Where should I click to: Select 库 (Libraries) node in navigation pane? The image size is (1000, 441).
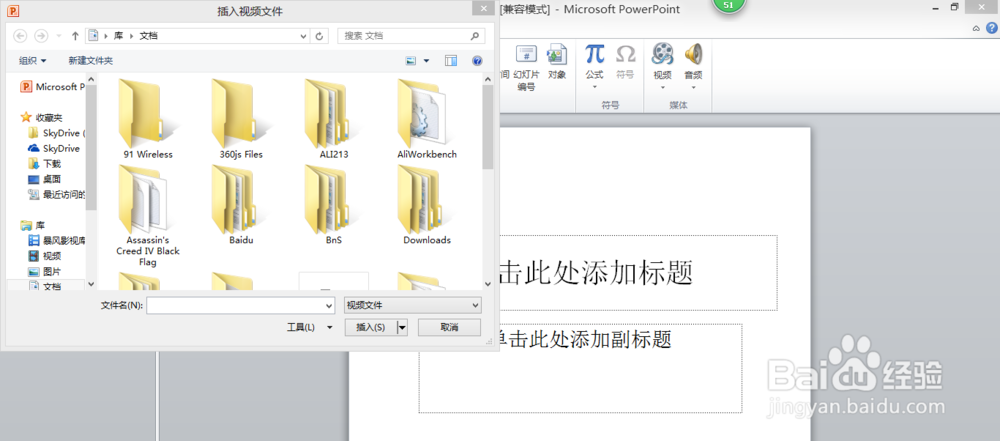(x=33, y=225)
